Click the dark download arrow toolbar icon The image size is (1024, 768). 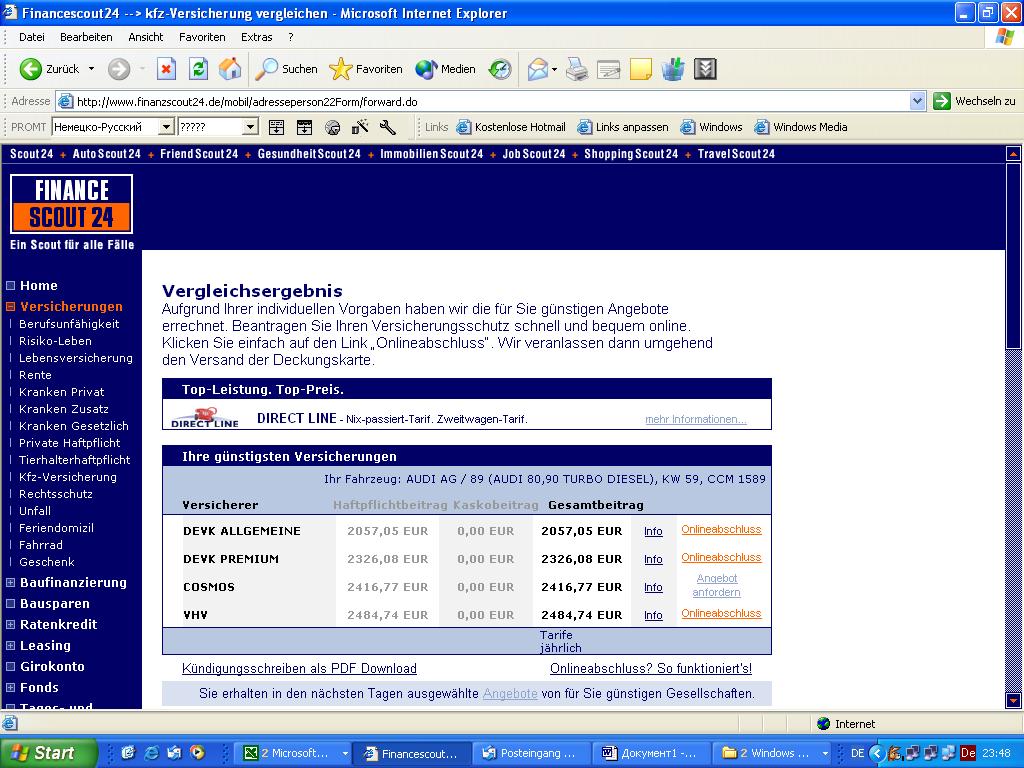(705, 69)
